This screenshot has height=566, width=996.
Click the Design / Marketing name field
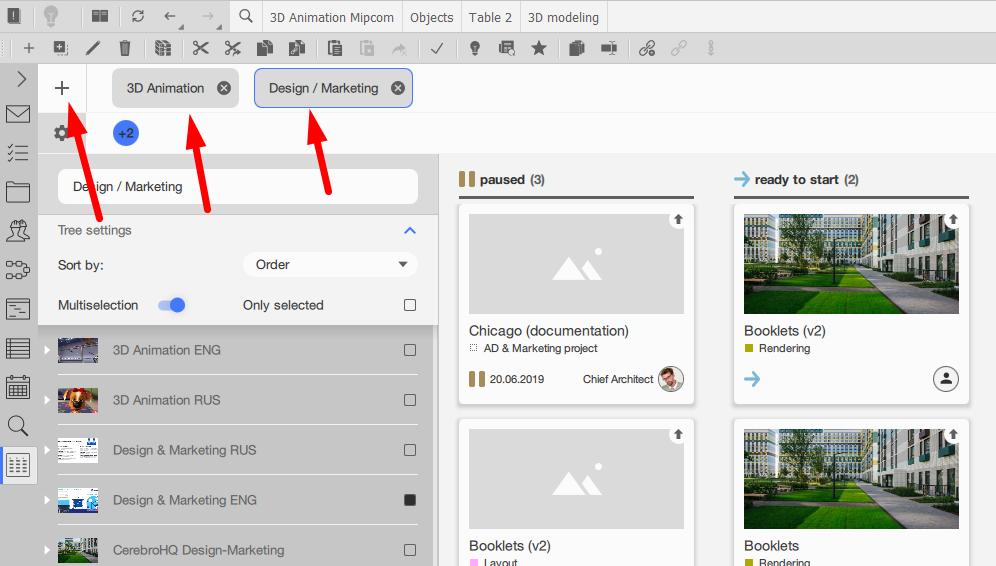click(238, 187)
